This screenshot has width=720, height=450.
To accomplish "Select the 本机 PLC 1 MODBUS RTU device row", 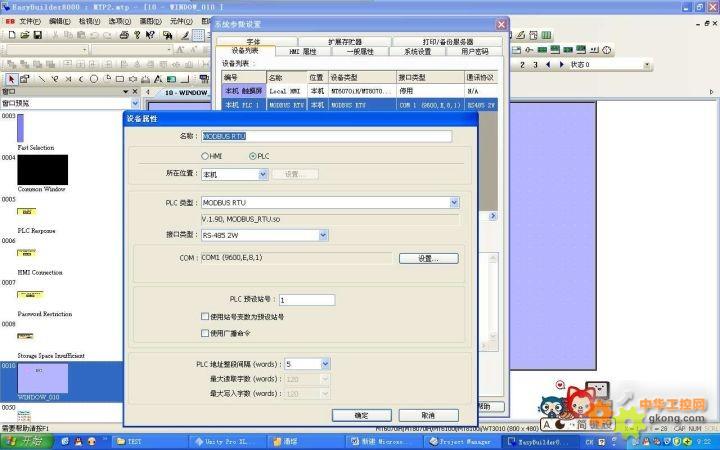I will (360, 105).
